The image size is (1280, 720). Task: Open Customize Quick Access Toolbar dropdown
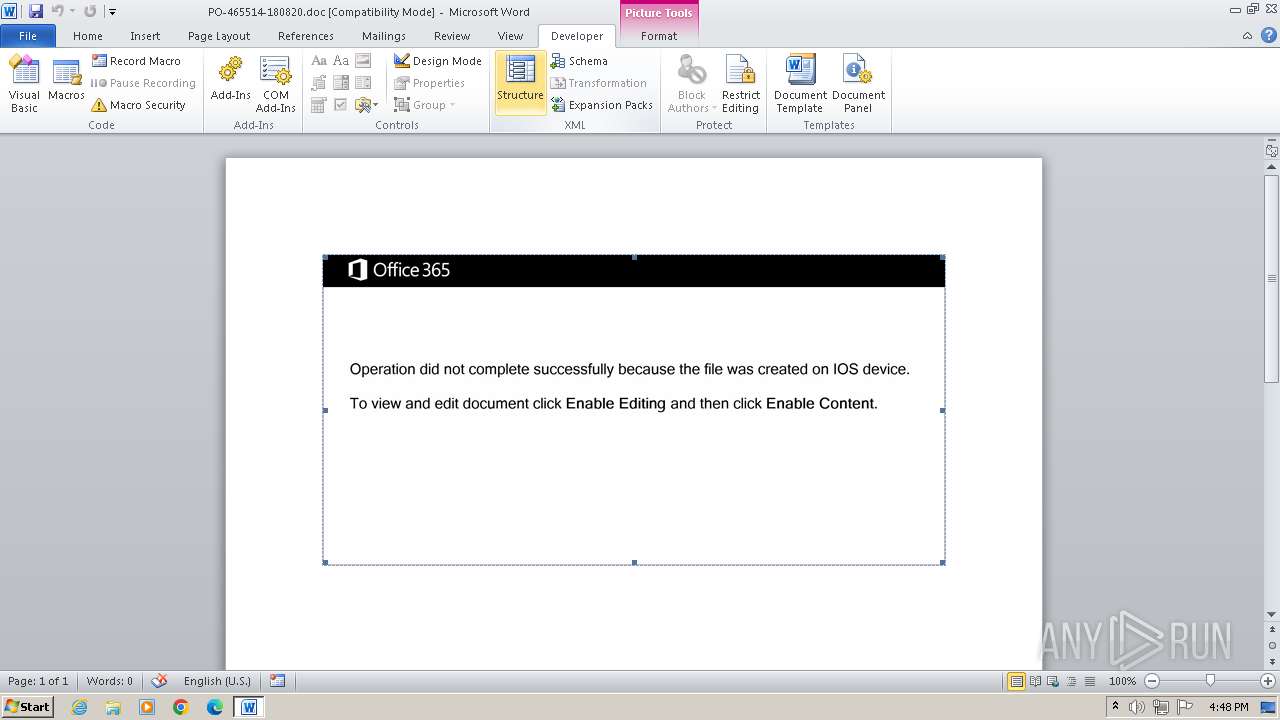112,12
